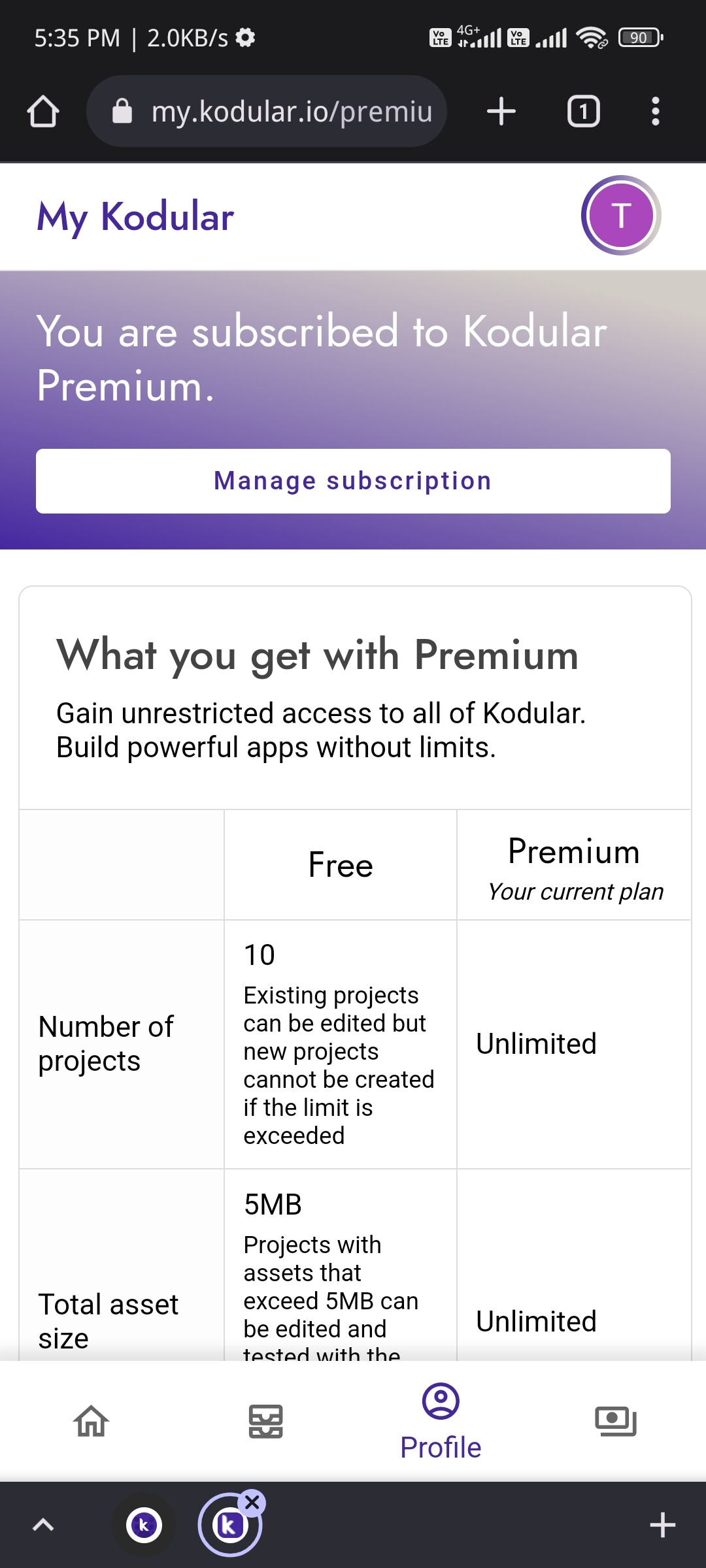The width and height of the screenshot is (706, 1568).
Task: Open the purple T account avatar
Action: [620, 215]
